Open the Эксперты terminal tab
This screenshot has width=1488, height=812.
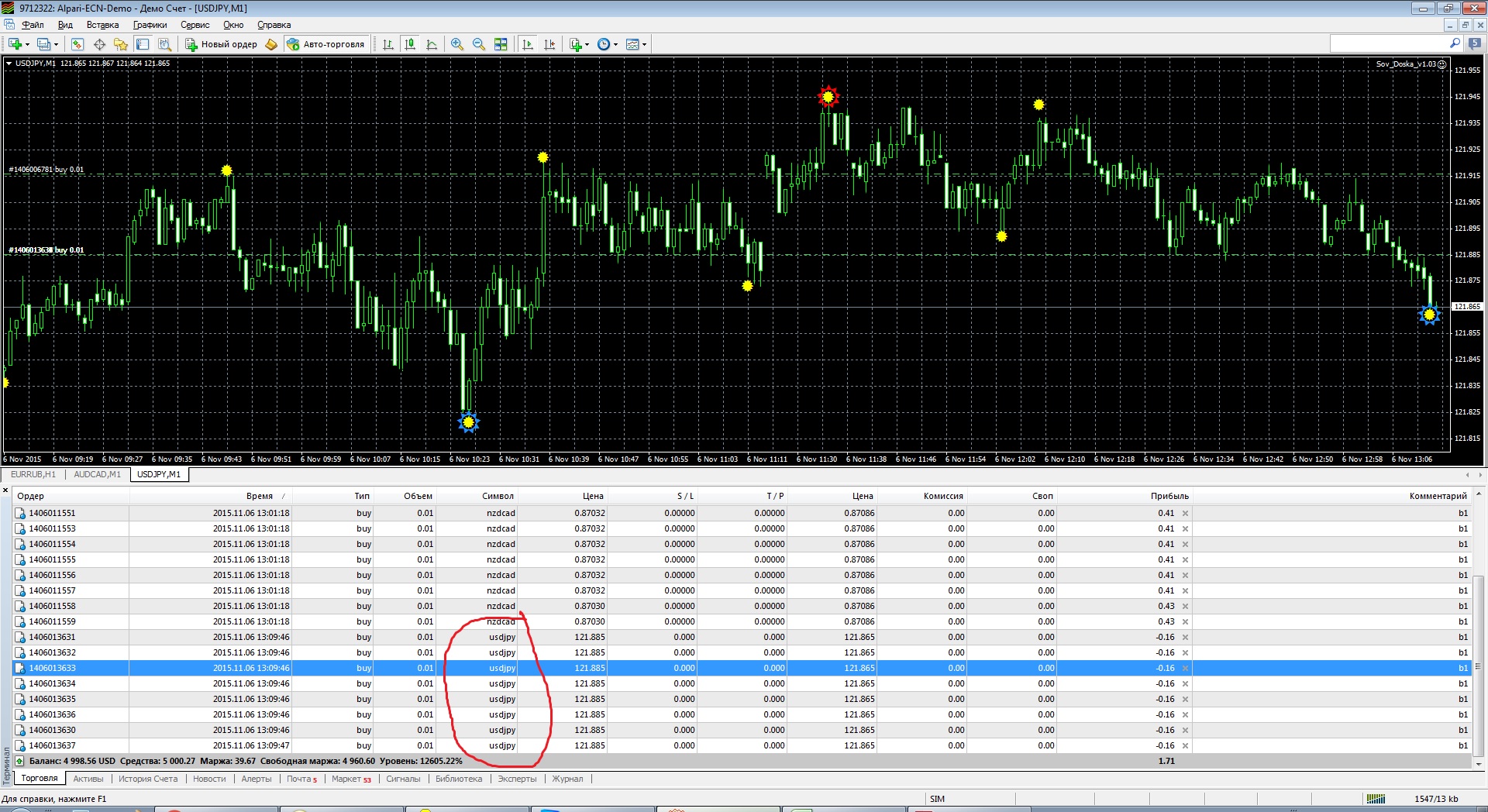517,779
